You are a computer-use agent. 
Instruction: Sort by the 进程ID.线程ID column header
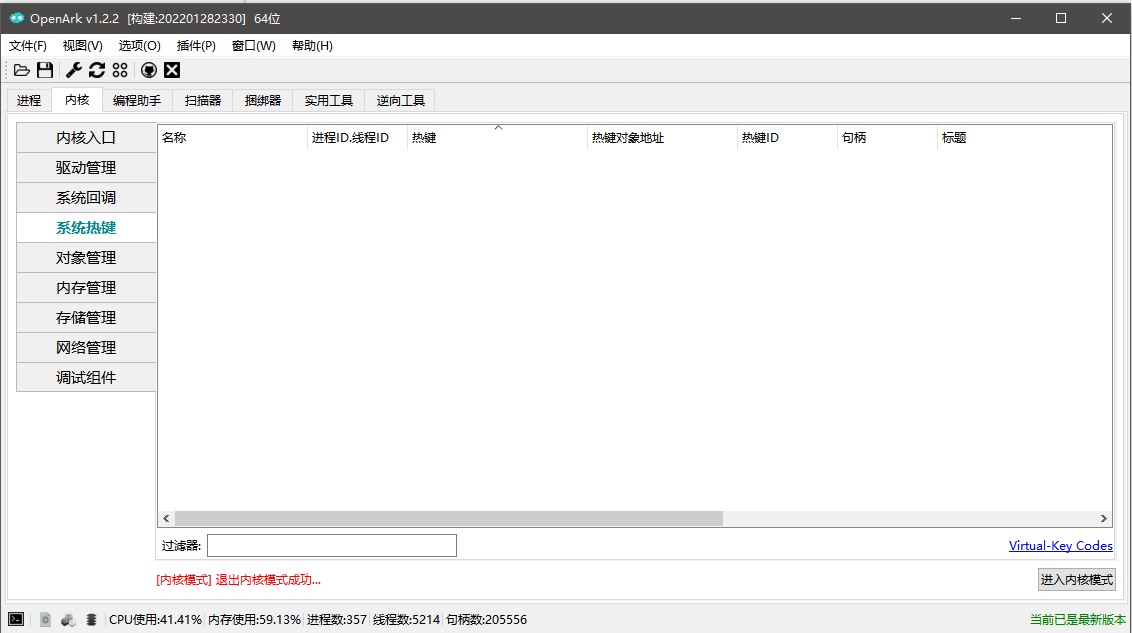point(357,137)
